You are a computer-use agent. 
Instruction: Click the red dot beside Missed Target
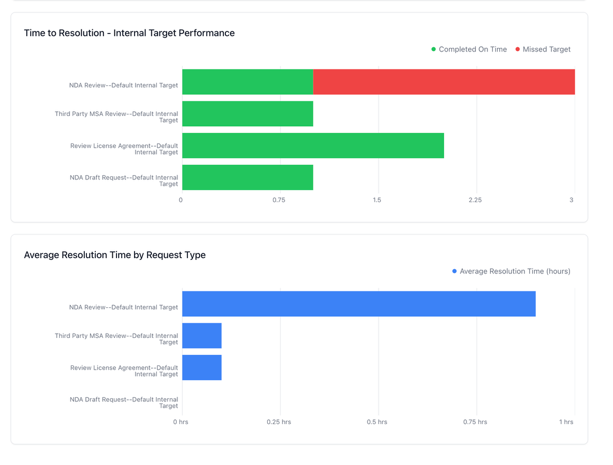pyautogui.click(x=518, y=49)
